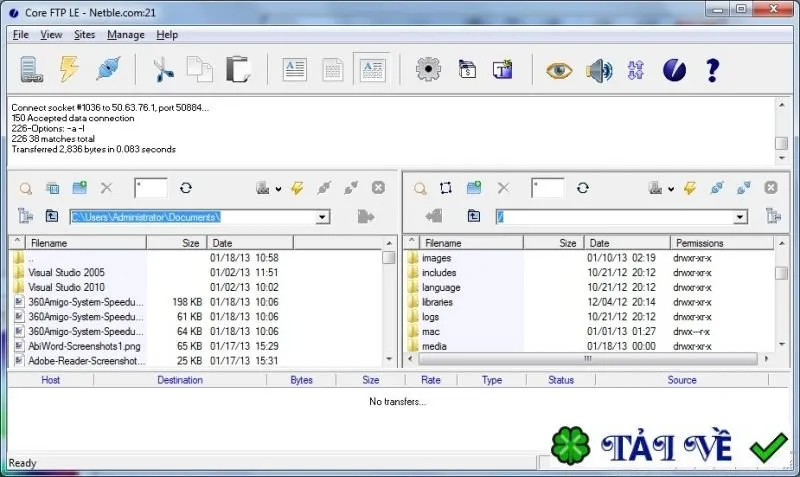The width and height of the screenshot is (800, 477).
Task: Open settings gear icon in toolbar
Action: coord(428,69)
